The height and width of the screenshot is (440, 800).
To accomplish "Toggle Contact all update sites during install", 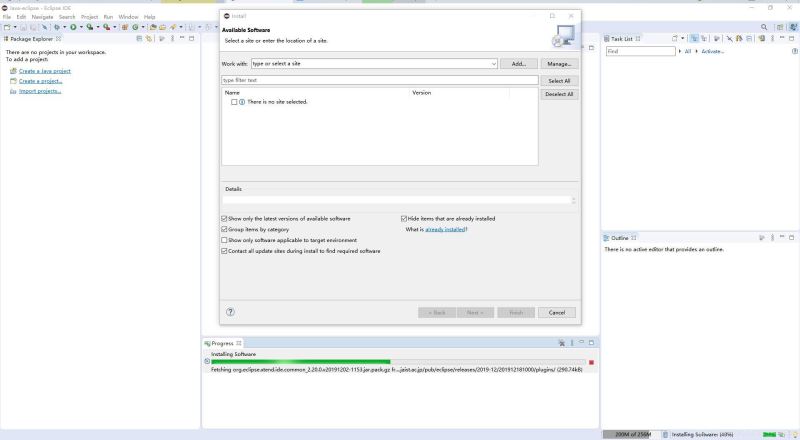I will coord(224,251).
